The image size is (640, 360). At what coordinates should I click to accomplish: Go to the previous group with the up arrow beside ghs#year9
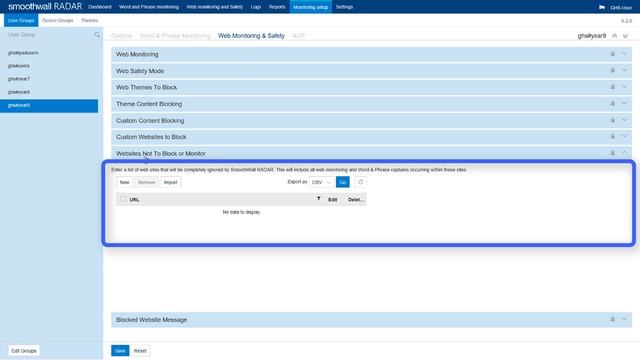click(615, 36)
